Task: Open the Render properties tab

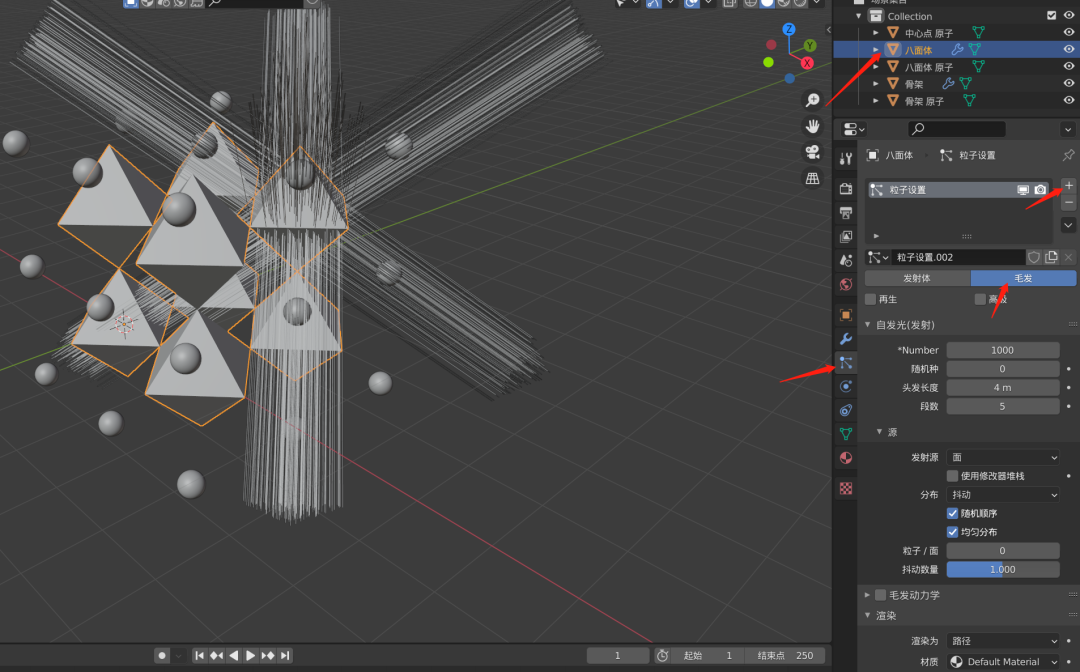Action: tap(846, 189)
